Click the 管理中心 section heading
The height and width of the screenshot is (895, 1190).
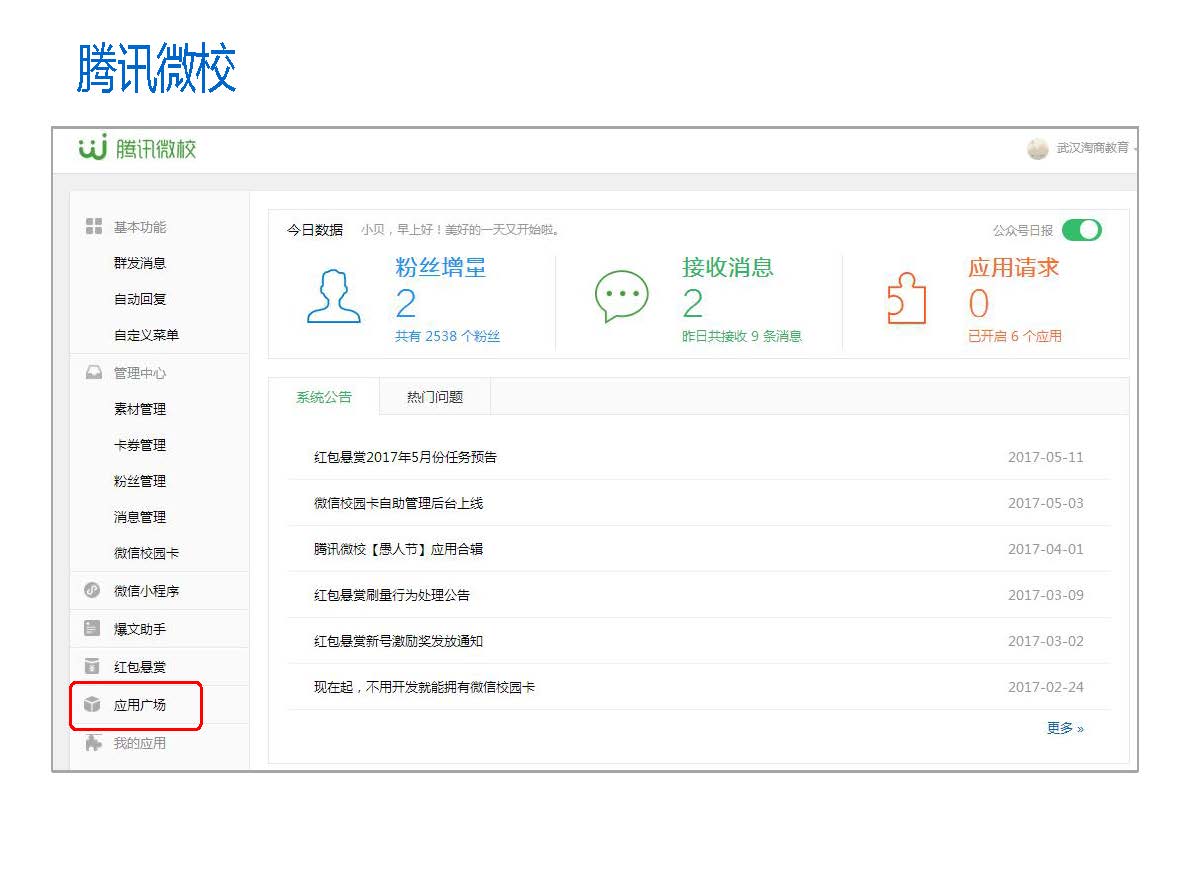140,373
